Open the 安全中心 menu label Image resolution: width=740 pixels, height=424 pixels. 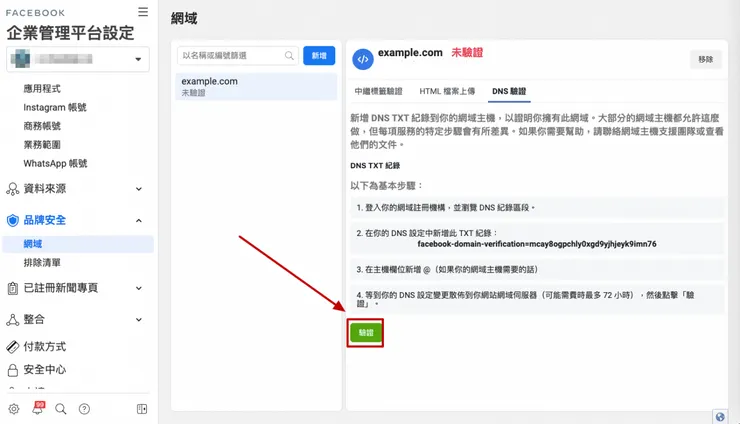pos(45,370)
